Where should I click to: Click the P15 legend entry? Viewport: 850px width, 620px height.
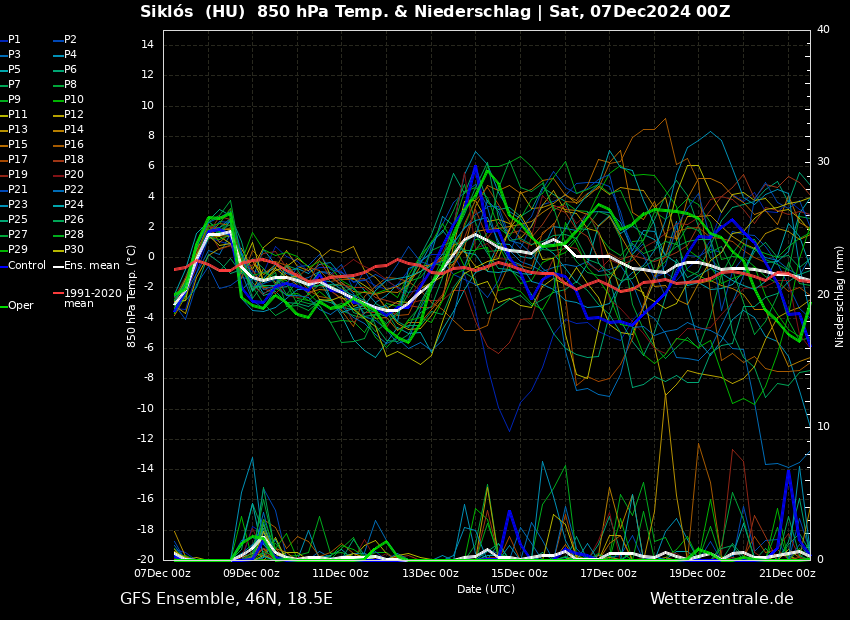point(18,145)
